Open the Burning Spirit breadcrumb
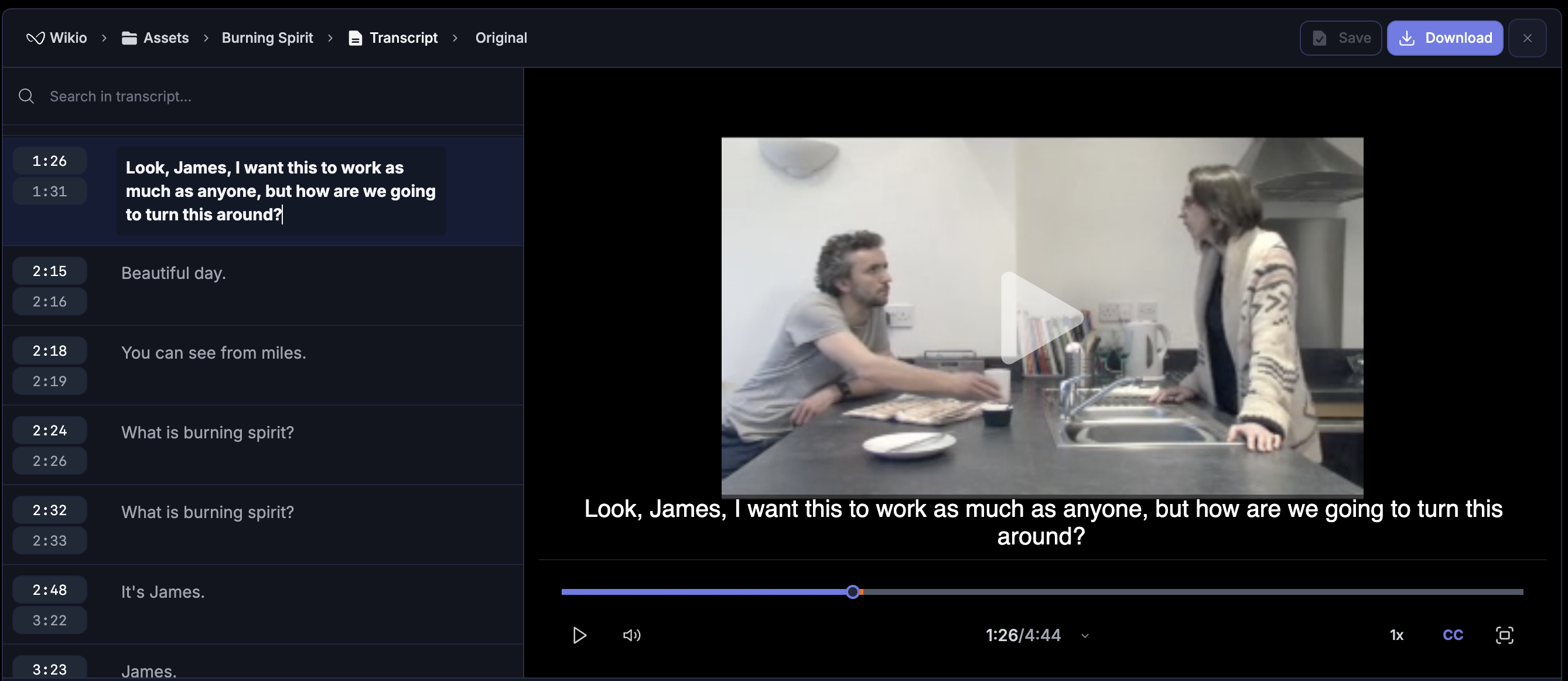1568x681 pixels. [267, 38]
